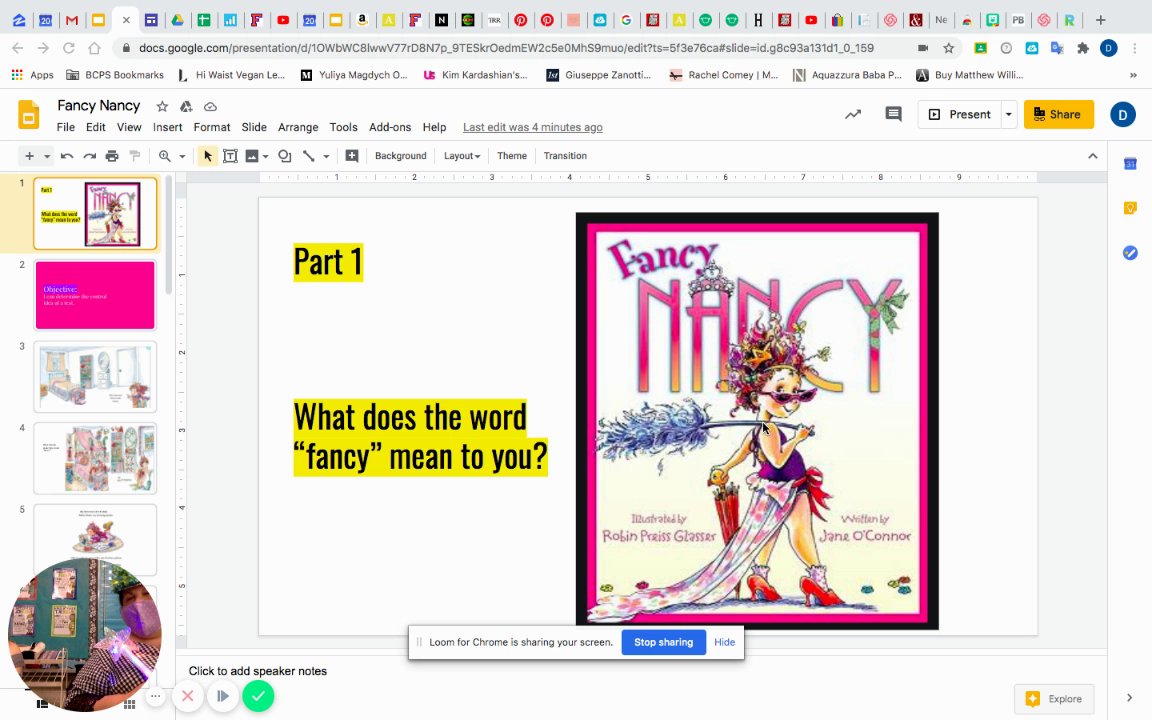
Task: Open BCPS Bookmarks folder
Action: click(115, 75)
